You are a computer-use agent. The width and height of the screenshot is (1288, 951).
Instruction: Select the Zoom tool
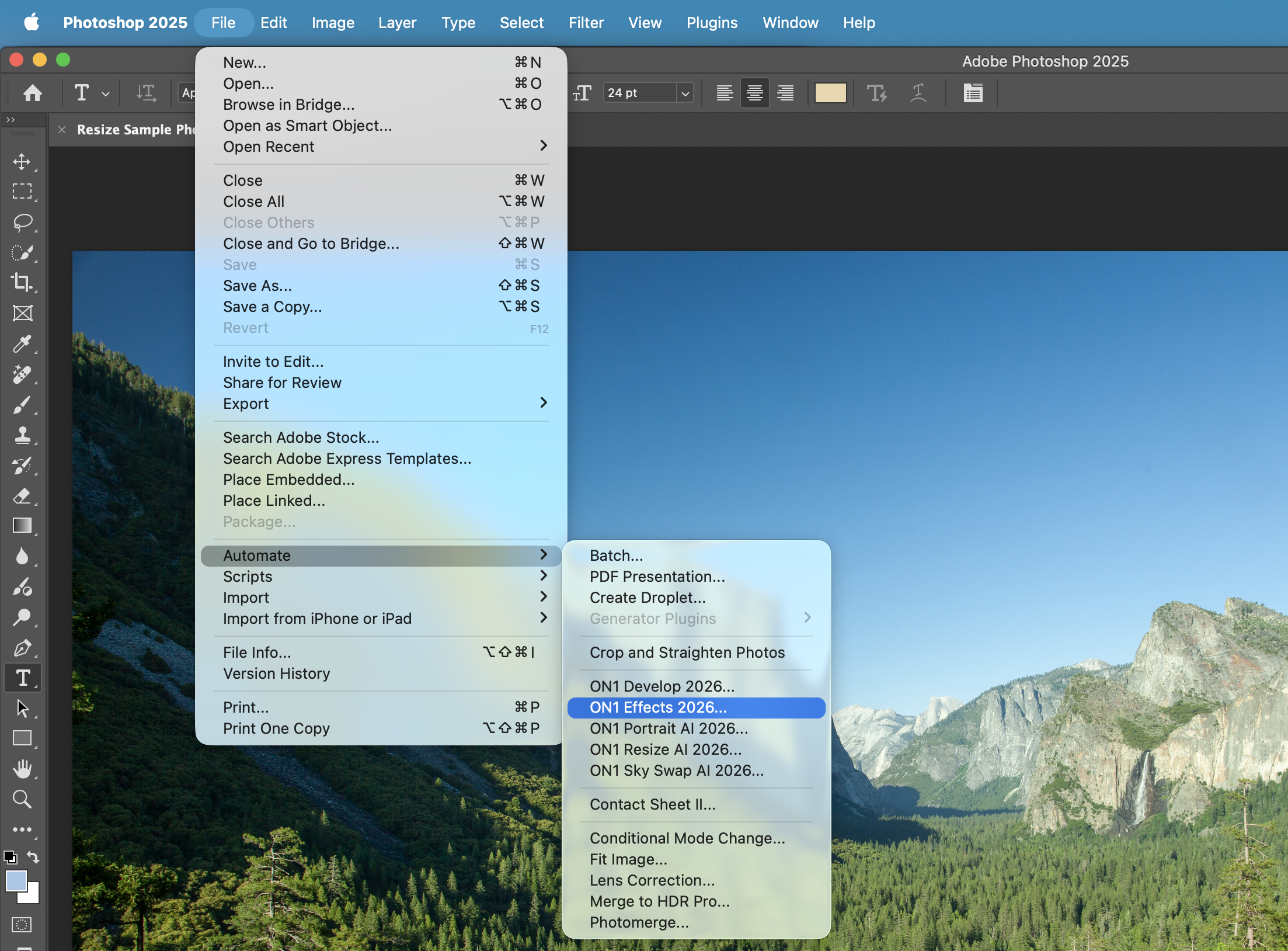[22, 799]
